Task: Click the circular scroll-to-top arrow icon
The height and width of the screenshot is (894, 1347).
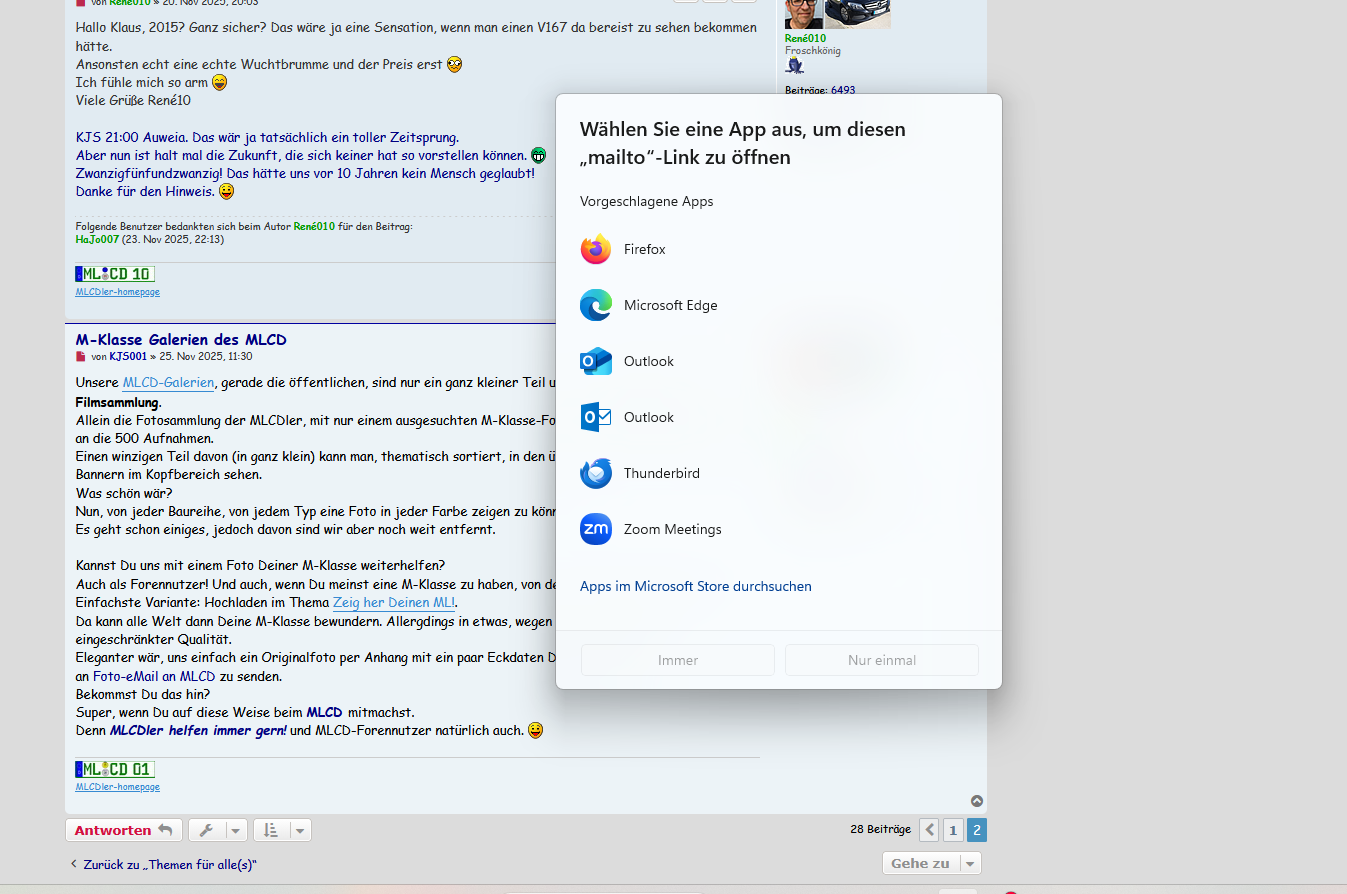Action: tap(977, 801)
